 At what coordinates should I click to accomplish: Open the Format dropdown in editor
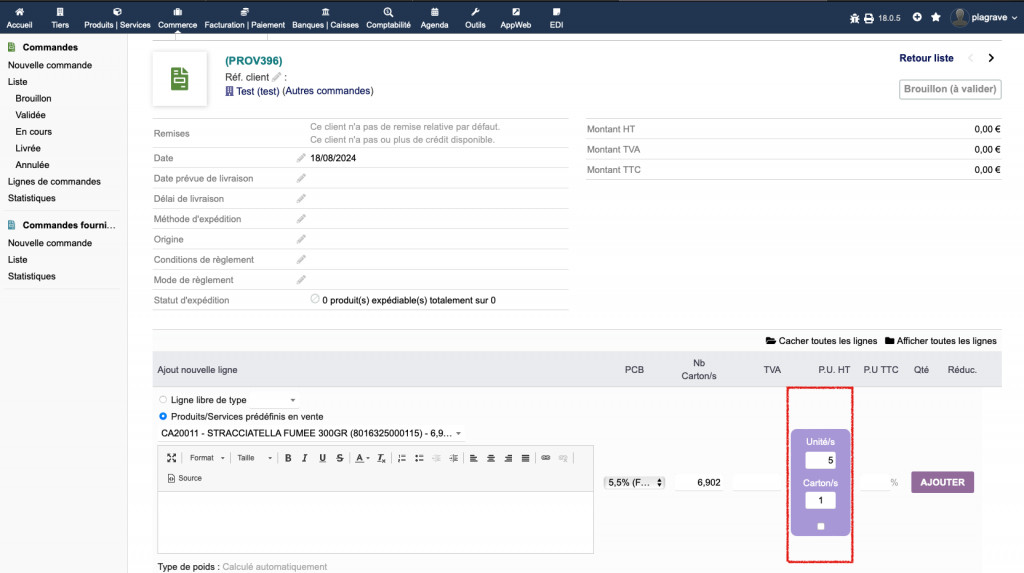[x=205, y=458]
